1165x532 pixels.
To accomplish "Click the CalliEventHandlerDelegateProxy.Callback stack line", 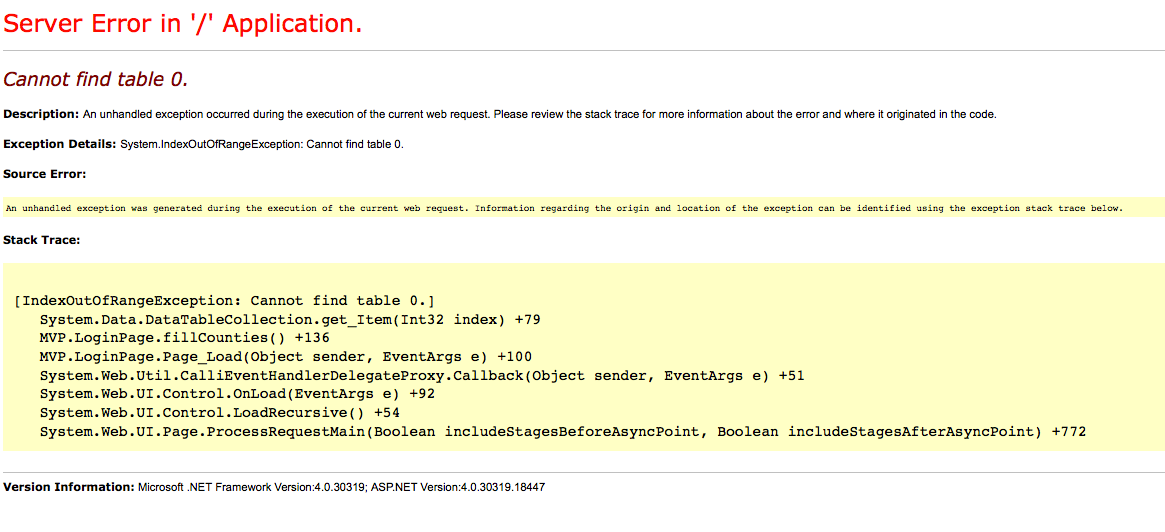I will (422, 376).
